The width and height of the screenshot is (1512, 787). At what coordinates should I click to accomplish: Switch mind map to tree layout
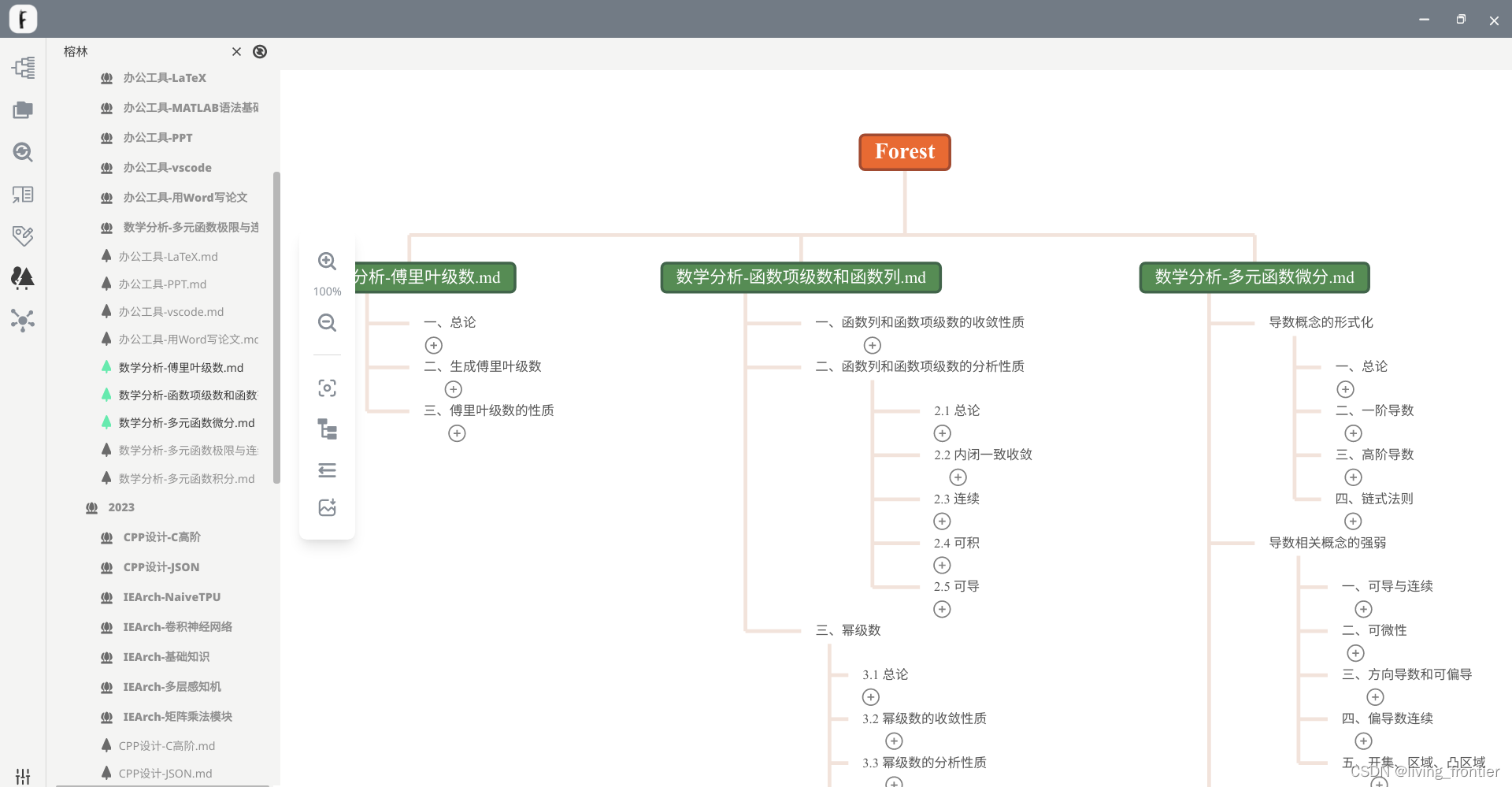[327, 429]
